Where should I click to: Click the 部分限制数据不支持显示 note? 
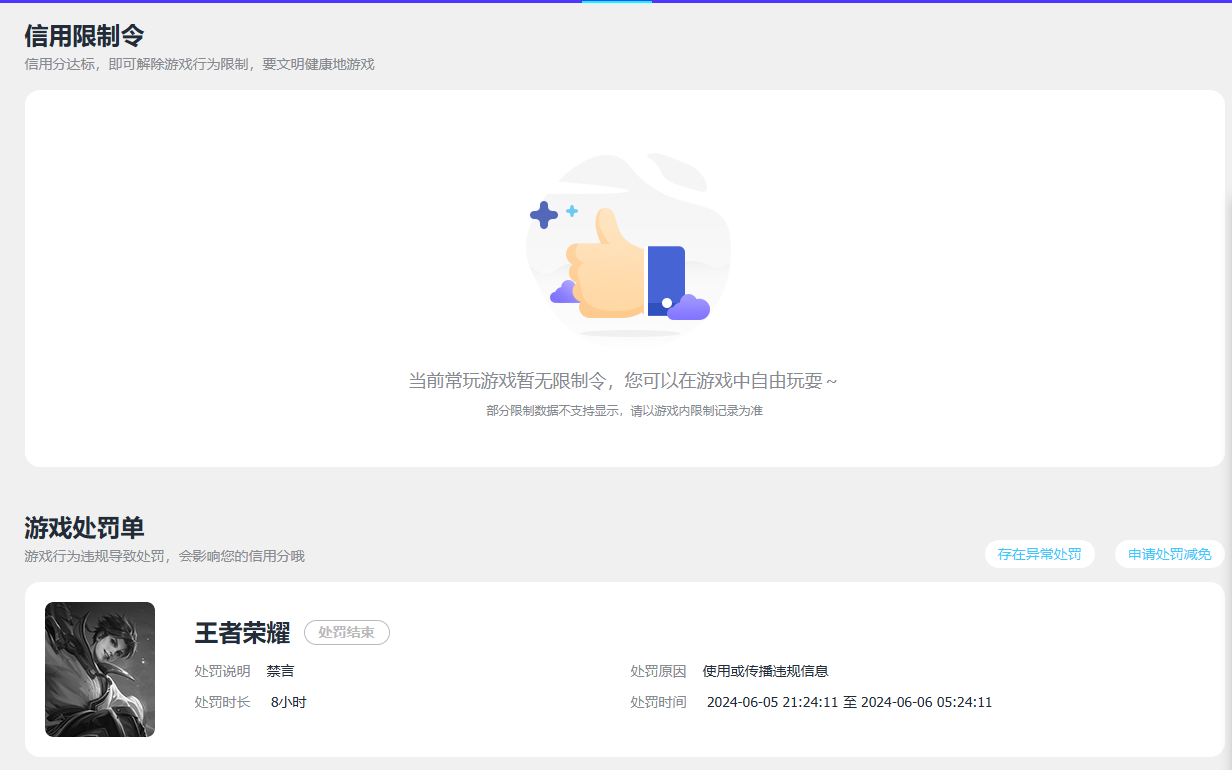[624, 411]
